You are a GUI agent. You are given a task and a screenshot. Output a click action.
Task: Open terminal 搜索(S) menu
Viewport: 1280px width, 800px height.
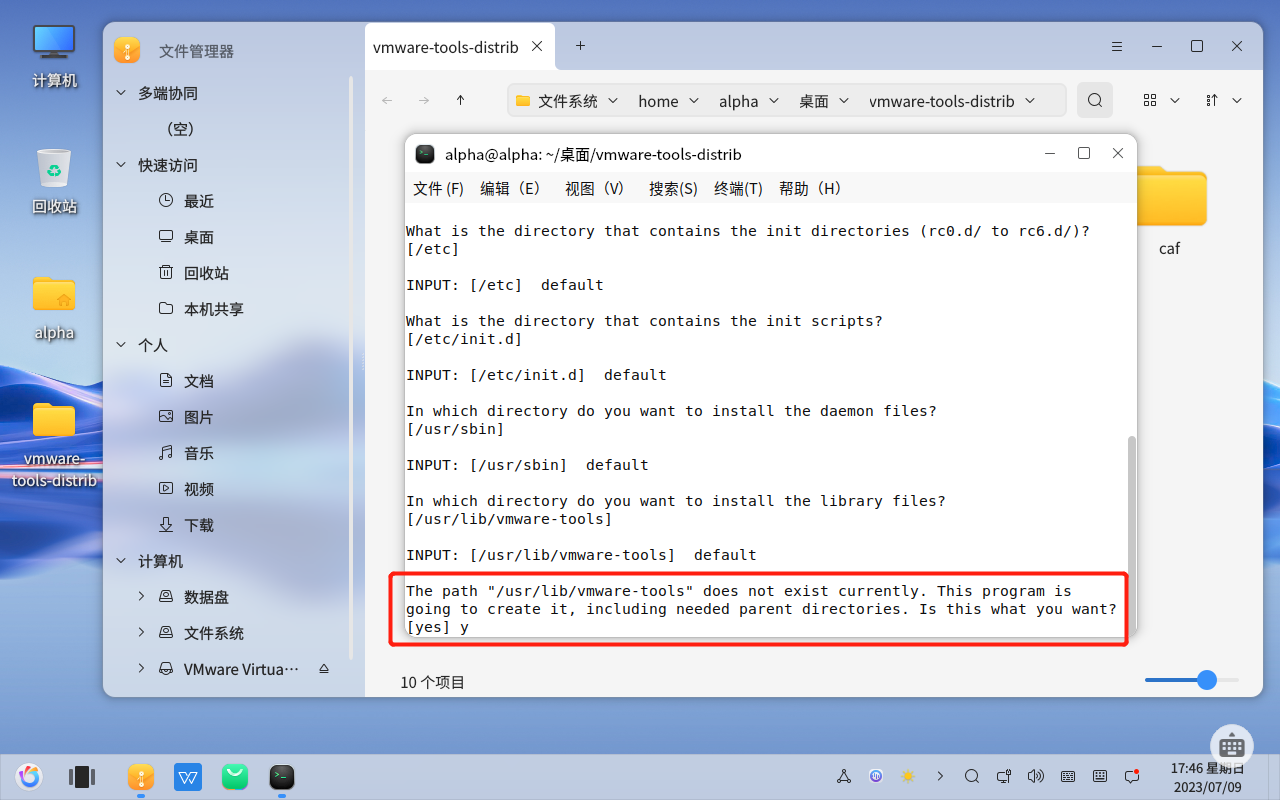[673, 188]
